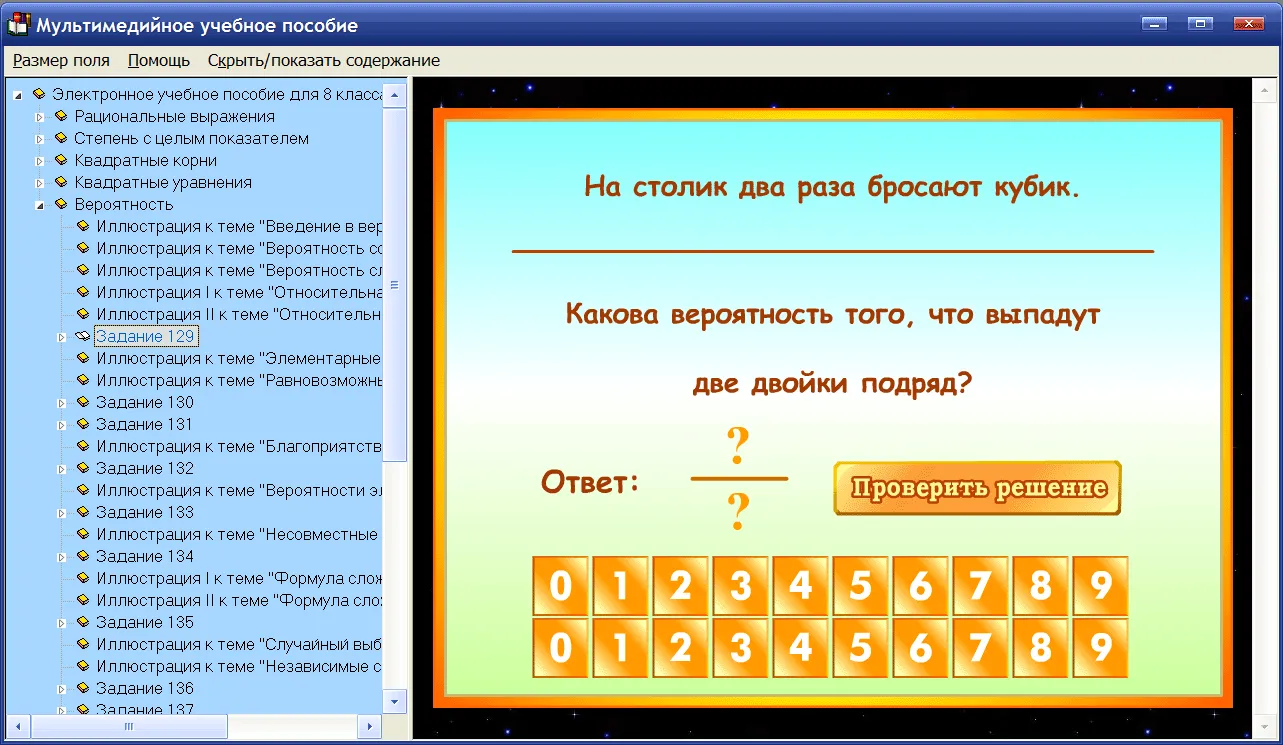The height and width of the screenshot is (745, 1283).
Task: Select digit 8 in the top number row
Action: click(1040, 586)
